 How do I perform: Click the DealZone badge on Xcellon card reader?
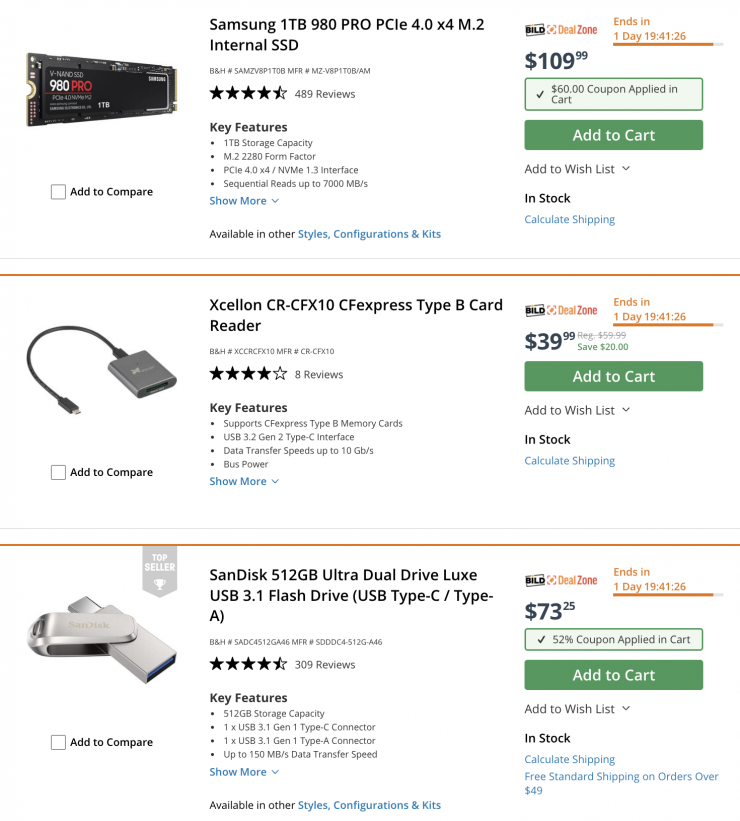pyautogui.click(x=561, y=310)
